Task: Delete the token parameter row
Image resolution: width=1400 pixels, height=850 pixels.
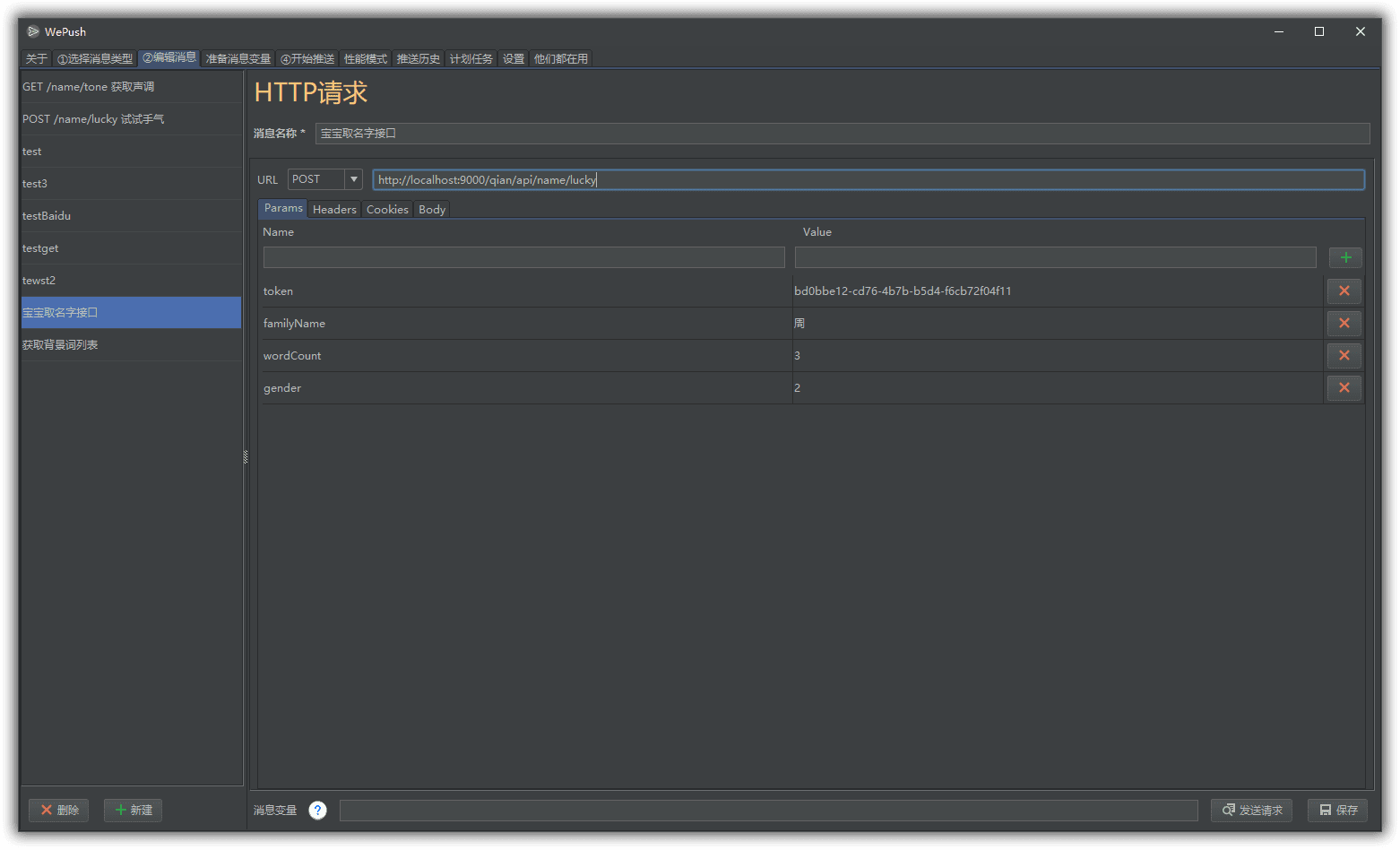Action: point(1344,291)
